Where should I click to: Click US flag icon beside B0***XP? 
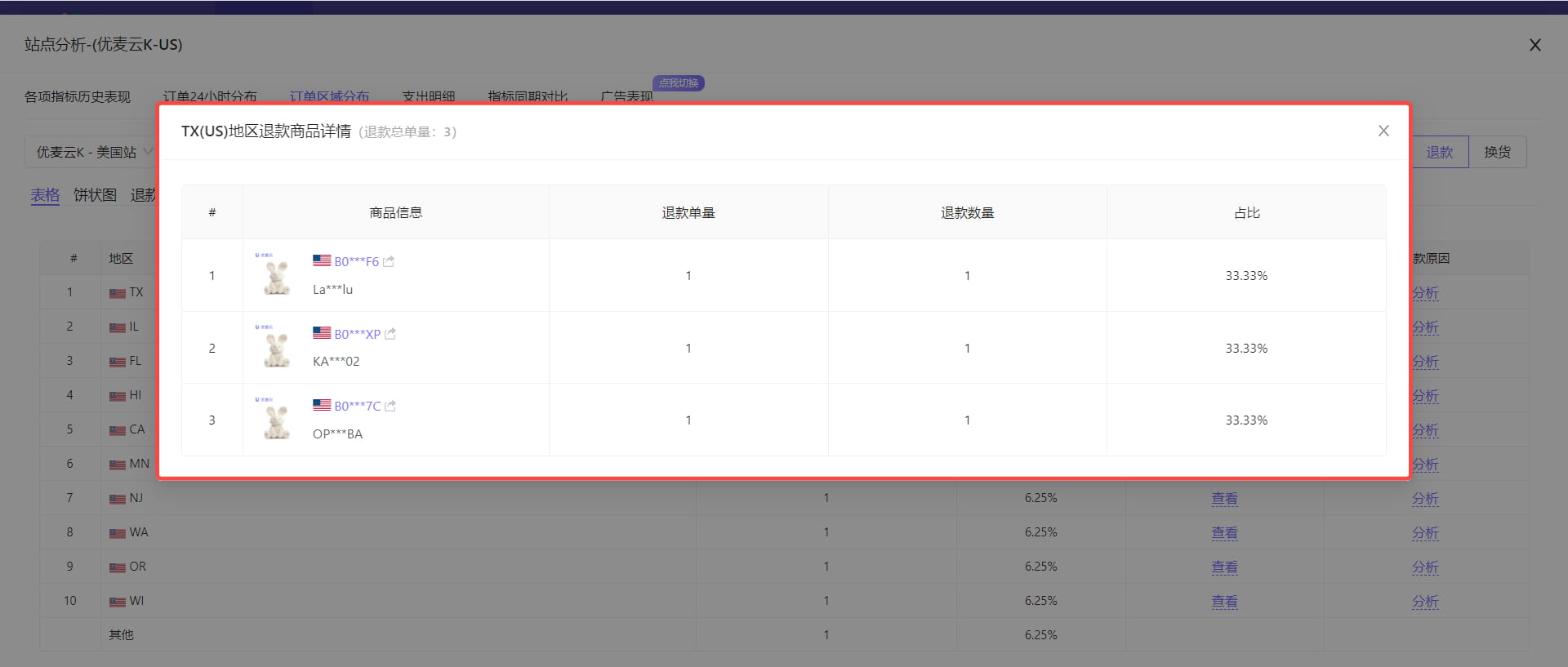tap(322, 332)
